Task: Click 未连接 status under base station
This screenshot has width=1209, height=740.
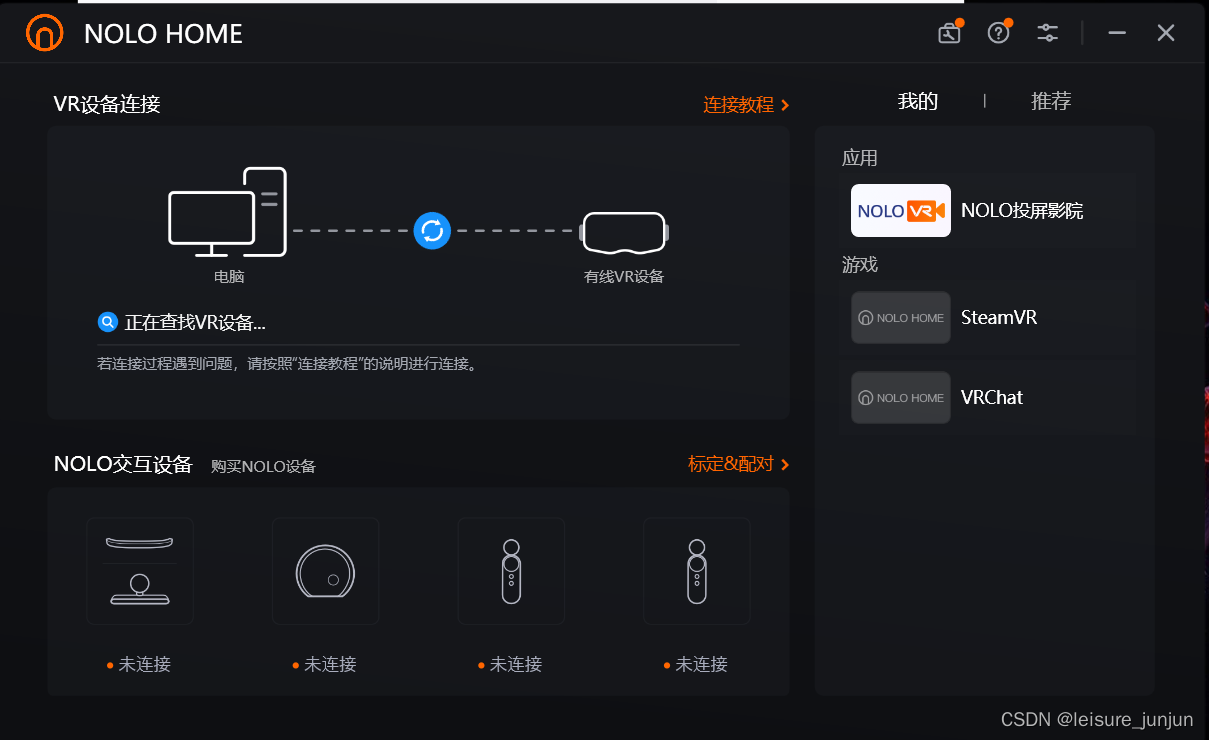Action: click(330, 664)
